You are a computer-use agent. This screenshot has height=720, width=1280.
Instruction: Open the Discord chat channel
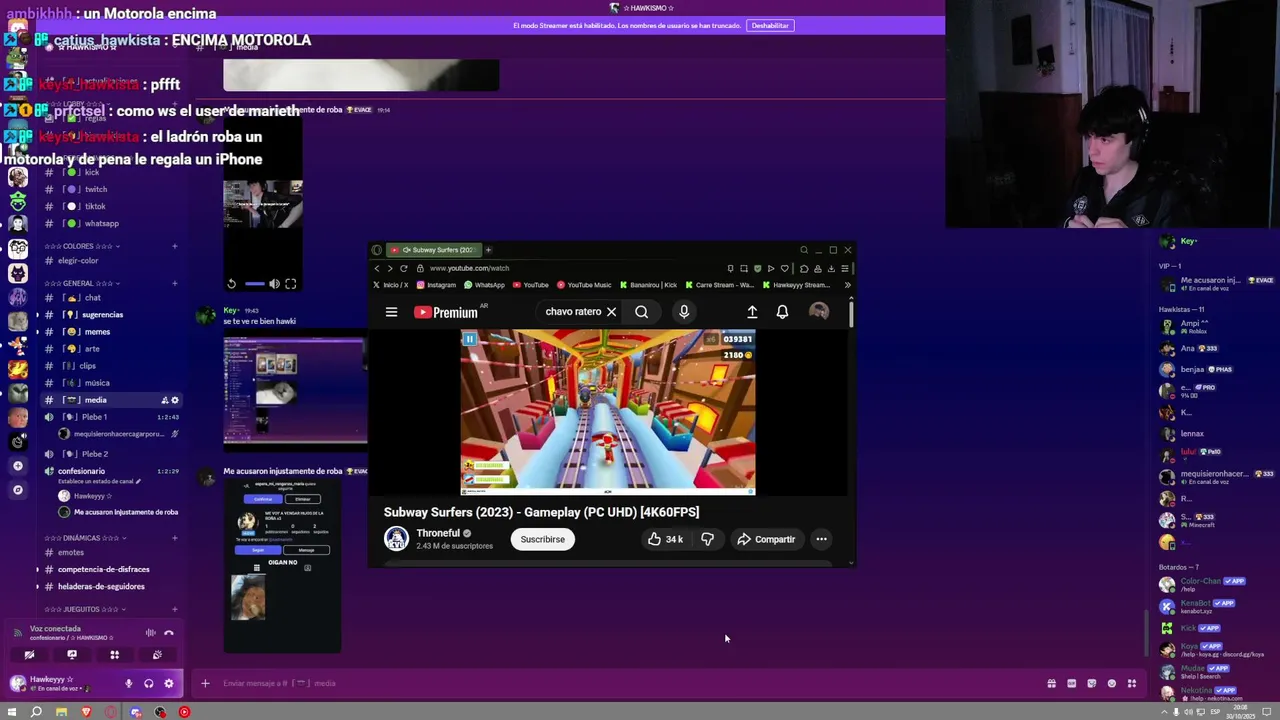click(x=92, y=297)
